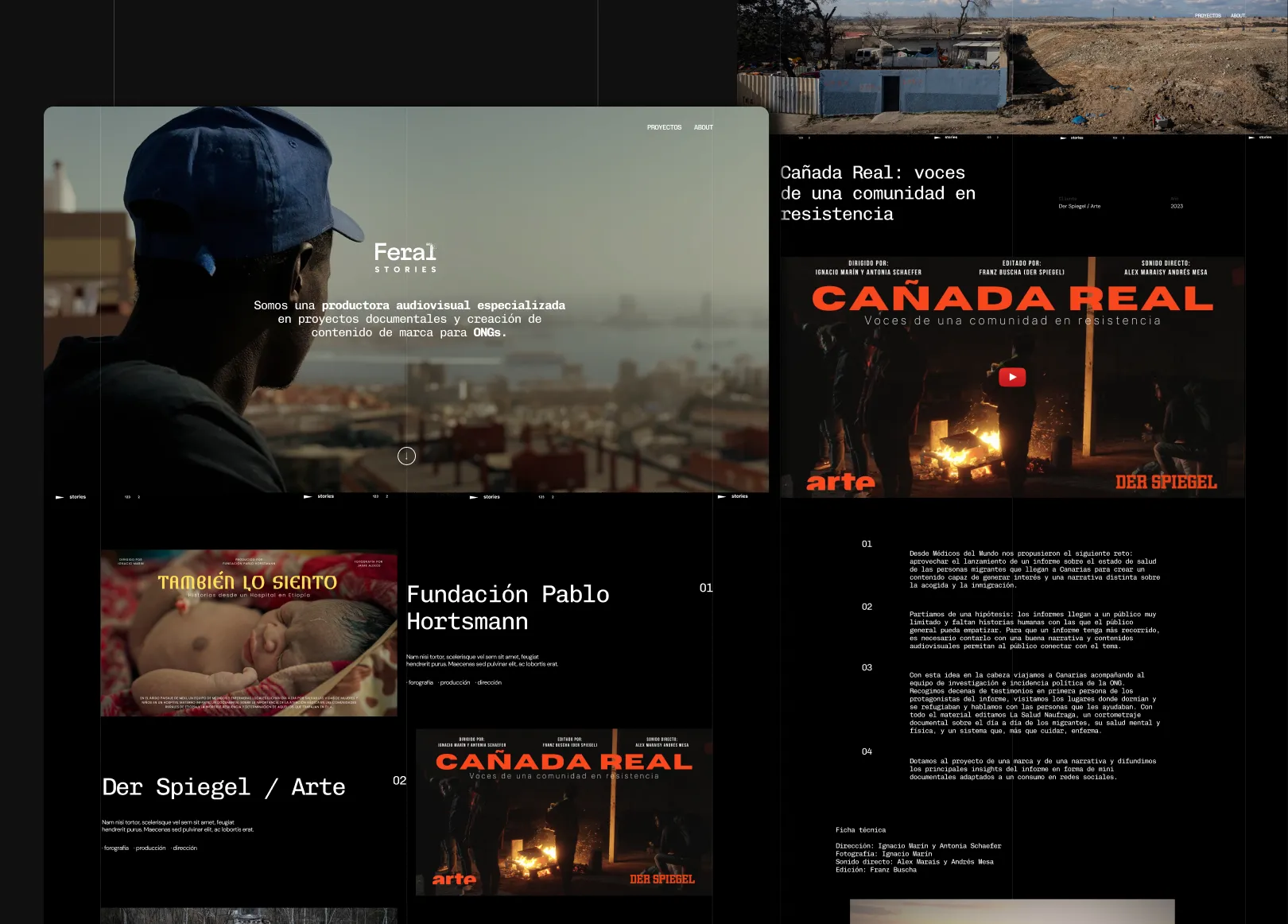
Task: Click the Feral Stories logo over the hero image
Action: click(405, 257)
